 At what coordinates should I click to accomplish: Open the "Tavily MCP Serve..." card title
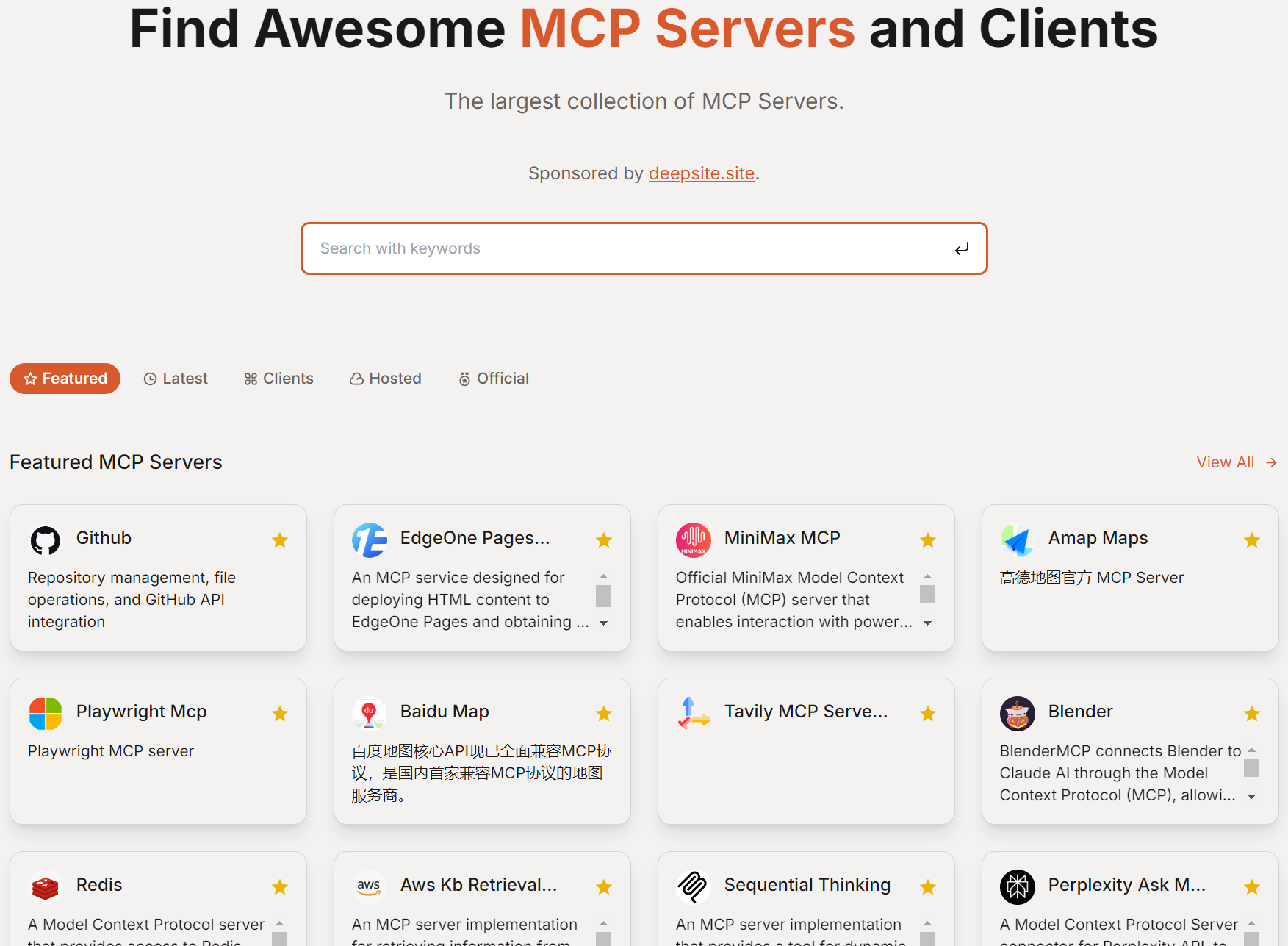tap(806, 712)
